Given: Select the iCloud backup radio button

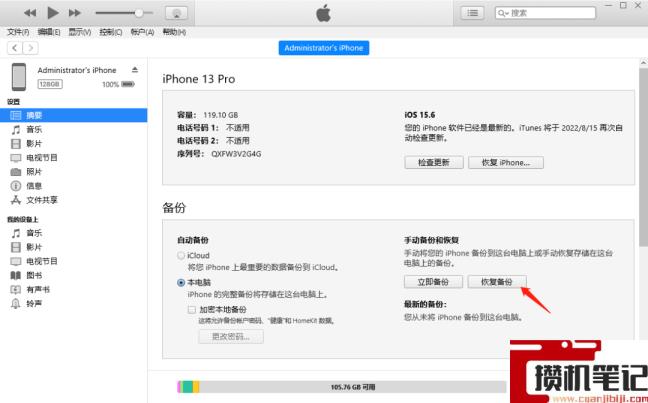Looking at the screenshot, I should pos(181,255).
